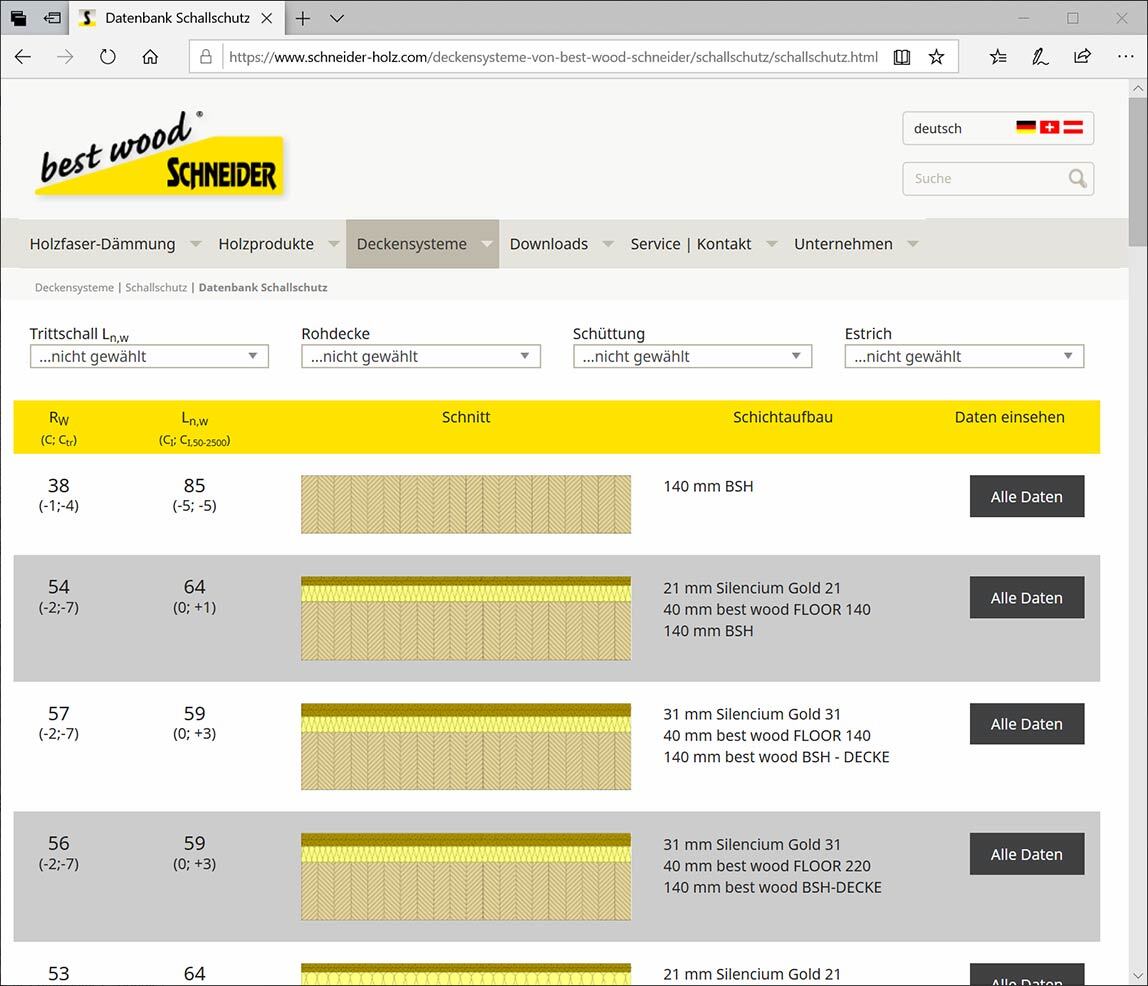Expand arrow next to Holzfaser-Dämmung
This screenshot has width=1148, height=986.
tap(195, 244)
